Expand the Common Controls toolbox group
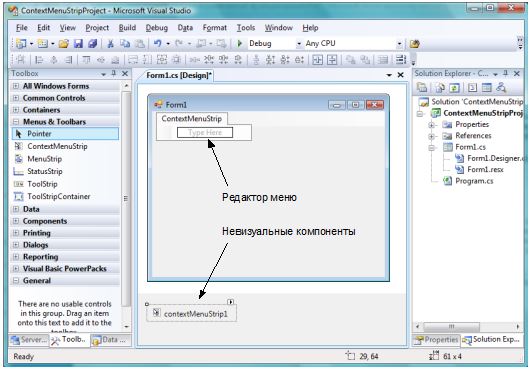 point(16,98)
